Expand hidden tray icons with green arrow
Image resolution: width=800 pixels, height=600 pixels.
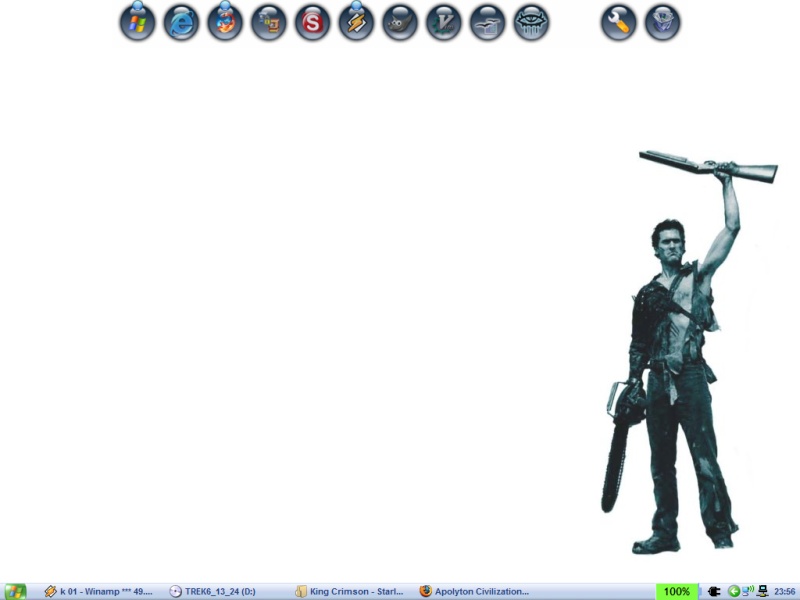(x=733, y=591)
